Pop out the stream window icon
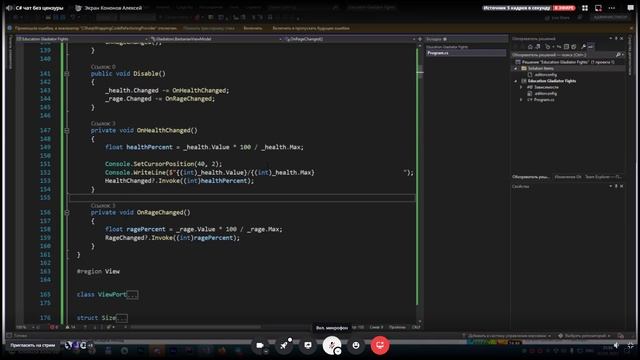Image resolution: width=640 pixels, height=360 pixels. pyautogui.click(x=598, y=8)
